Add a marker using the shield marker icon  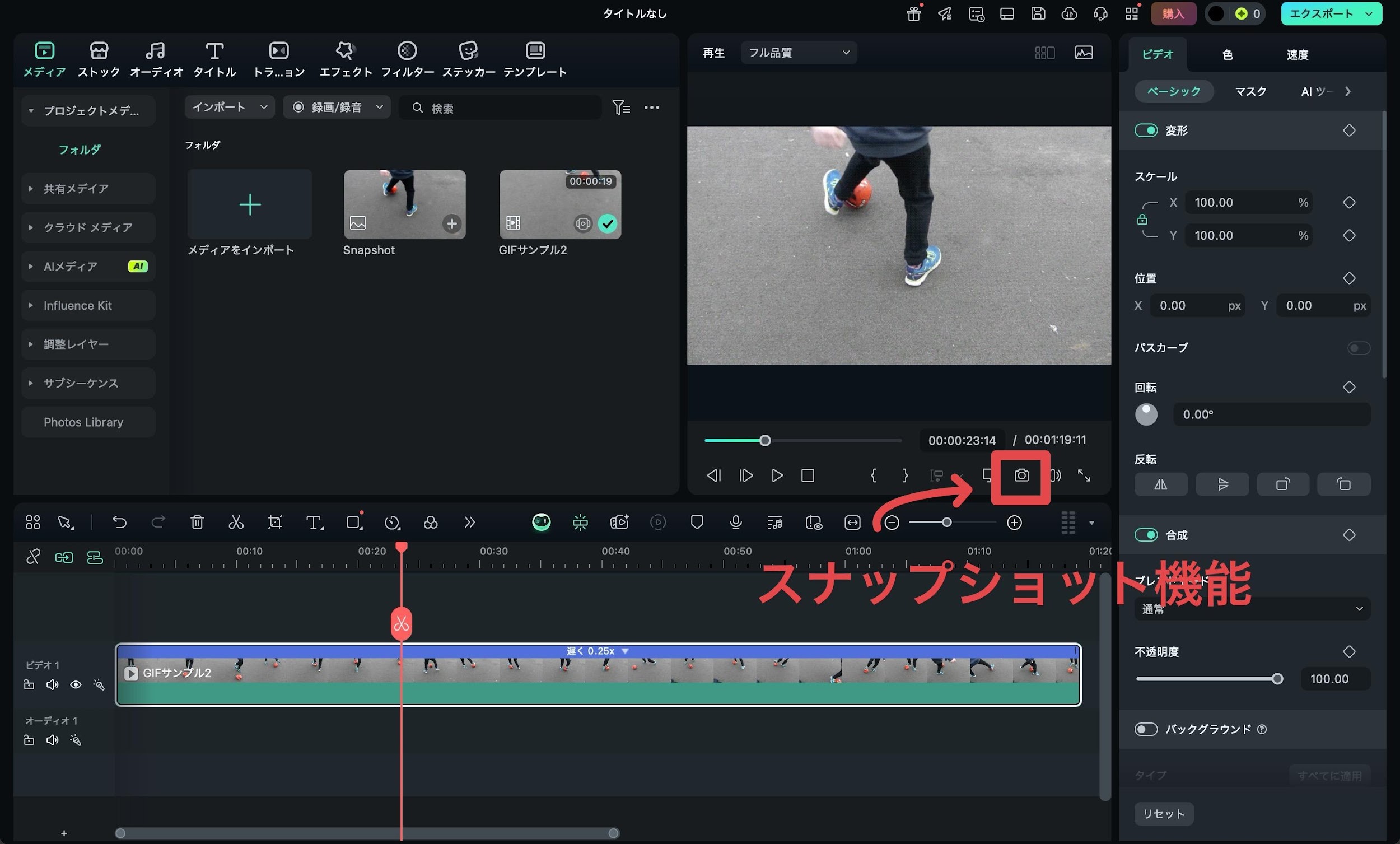coord(697,522)
